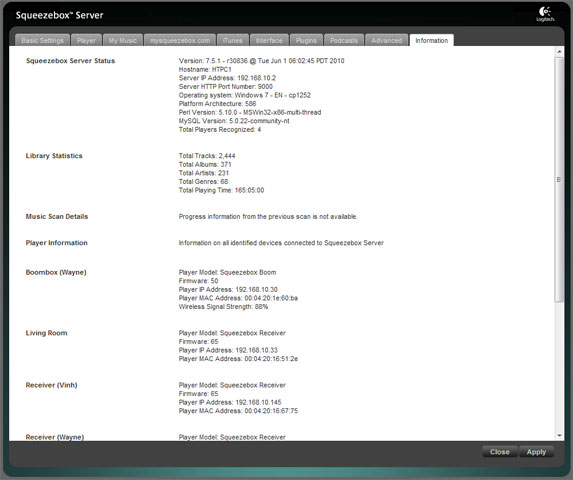
Task: Select the Advanced tab
Action: (x=387, y=40)
